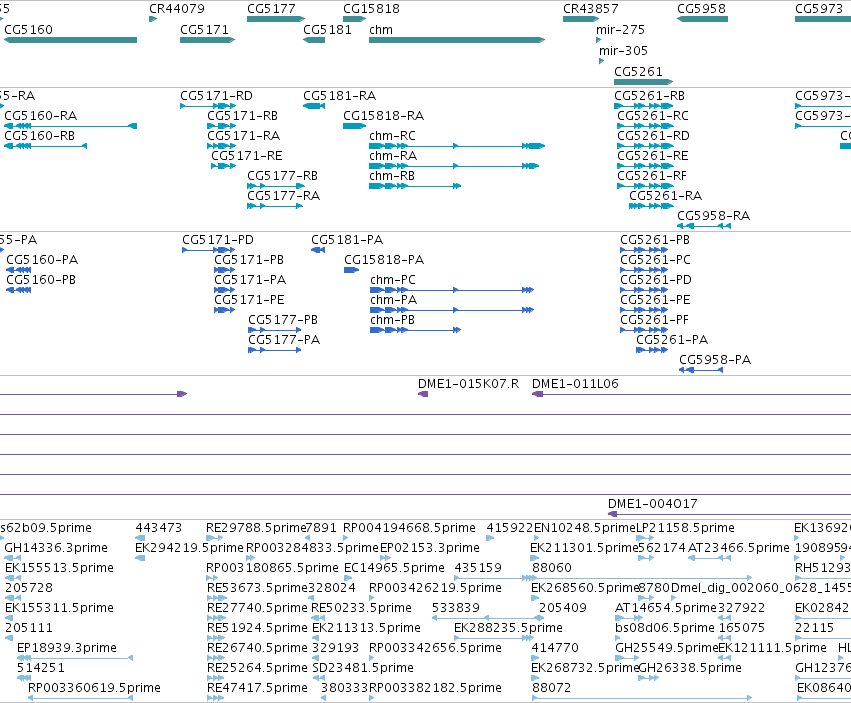Select the CR44079 gene label

[177, 9]
